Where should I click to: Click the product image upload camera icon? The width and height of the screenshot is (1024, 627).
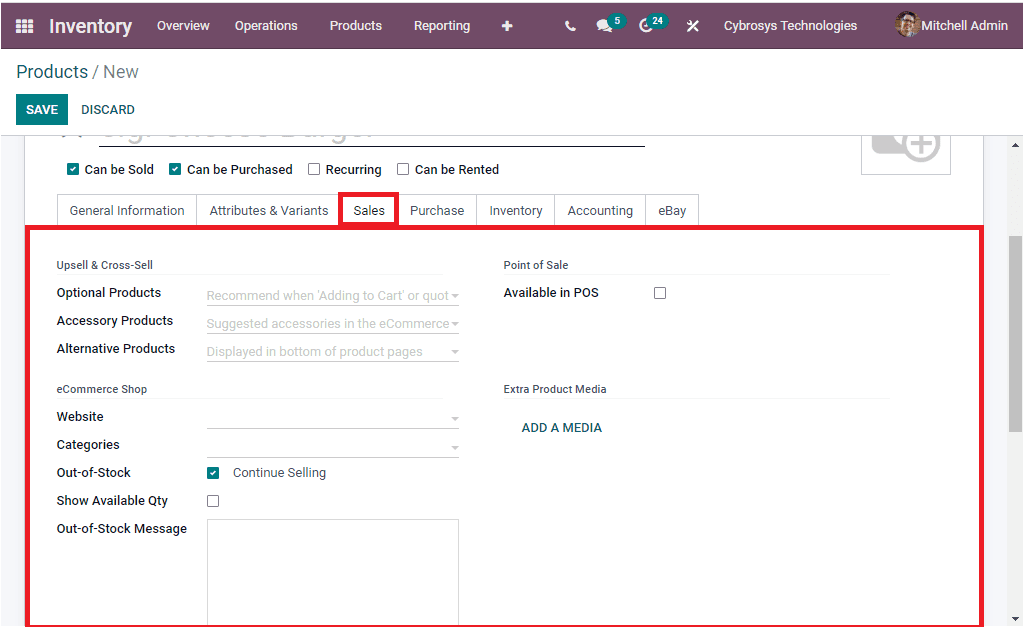pyautogui.click(x=905, y=146)
